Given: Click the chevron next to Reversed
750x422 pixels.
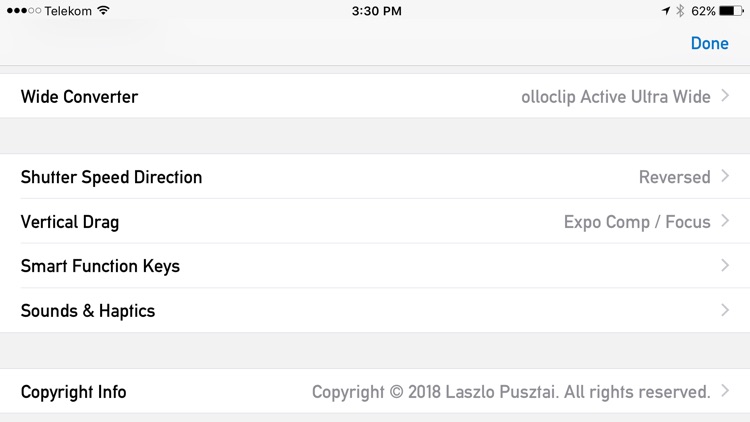Looking at the screenshot, I should click(725, 176).
